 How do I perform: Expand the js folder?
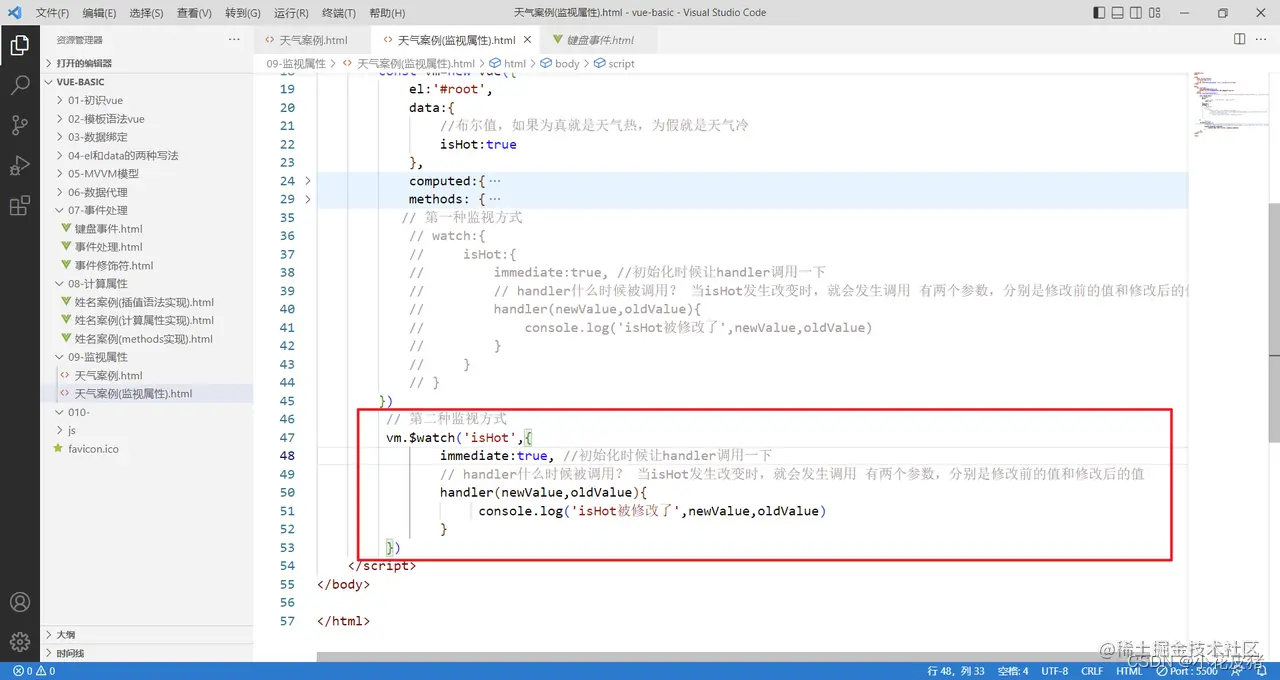pos(146,430)
